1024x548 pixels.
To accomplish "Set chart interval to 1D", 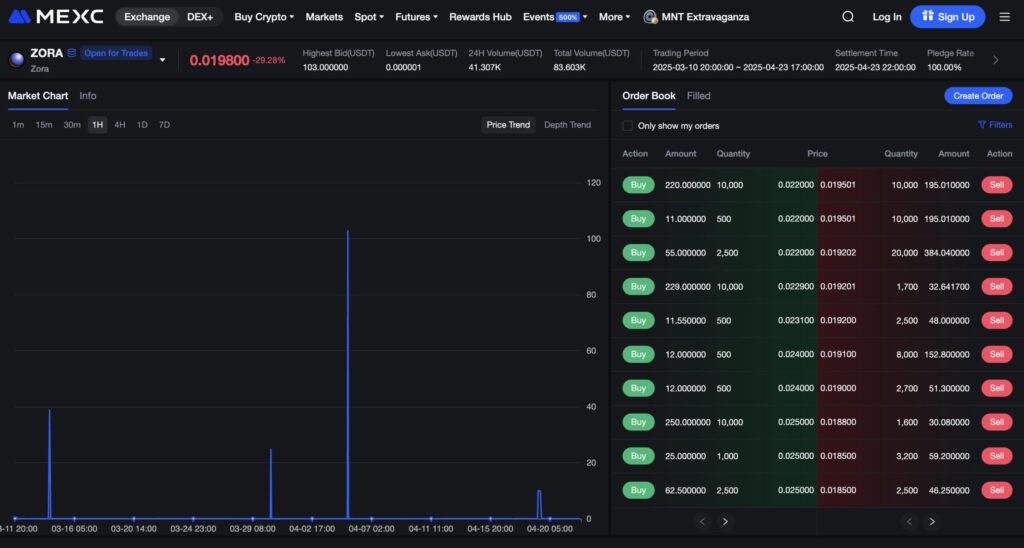I will [x=142, y=125].
